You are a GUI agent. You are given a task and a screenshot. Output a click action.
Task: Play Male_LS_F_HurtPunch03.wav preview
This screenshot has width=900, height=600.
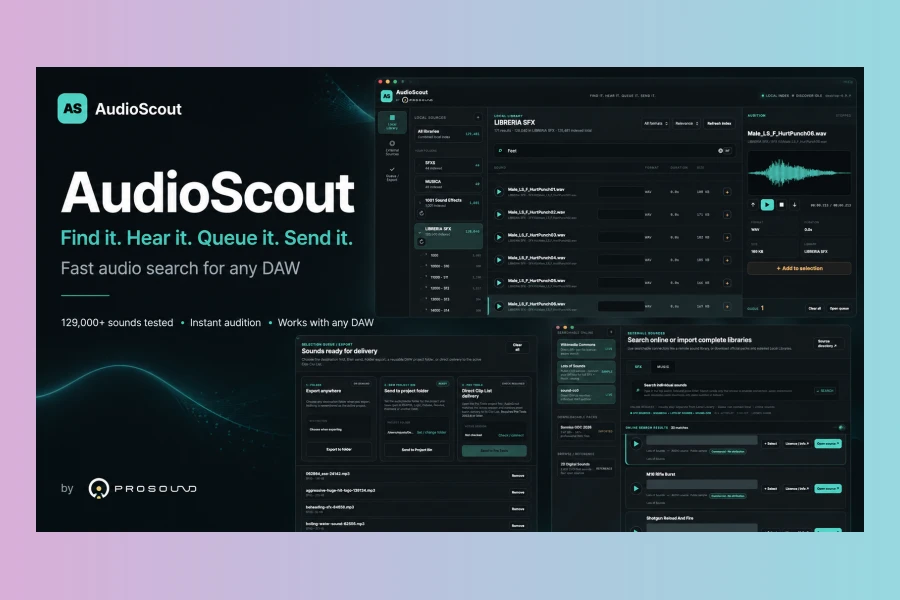pos(499,237)
